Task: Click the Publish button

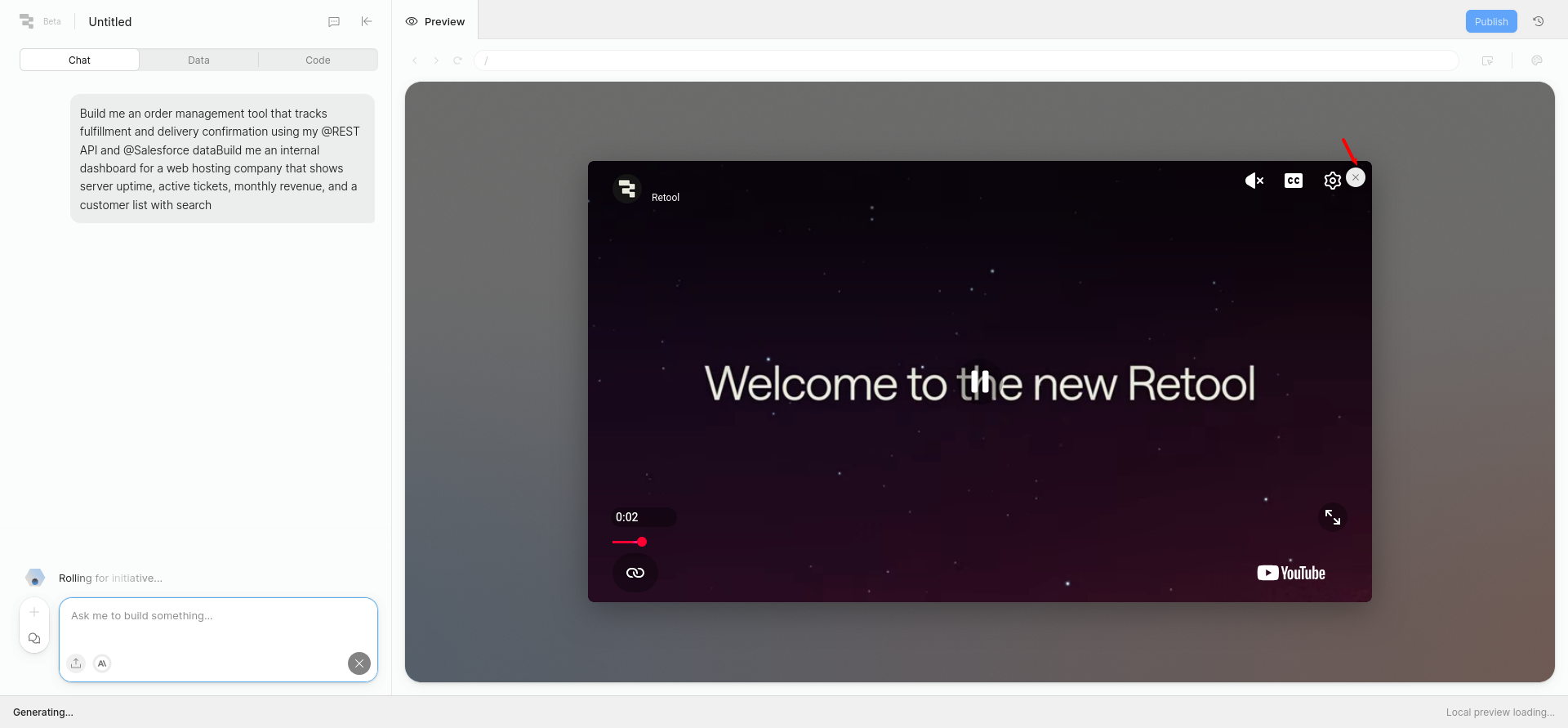Action: tap(1491, 22)
